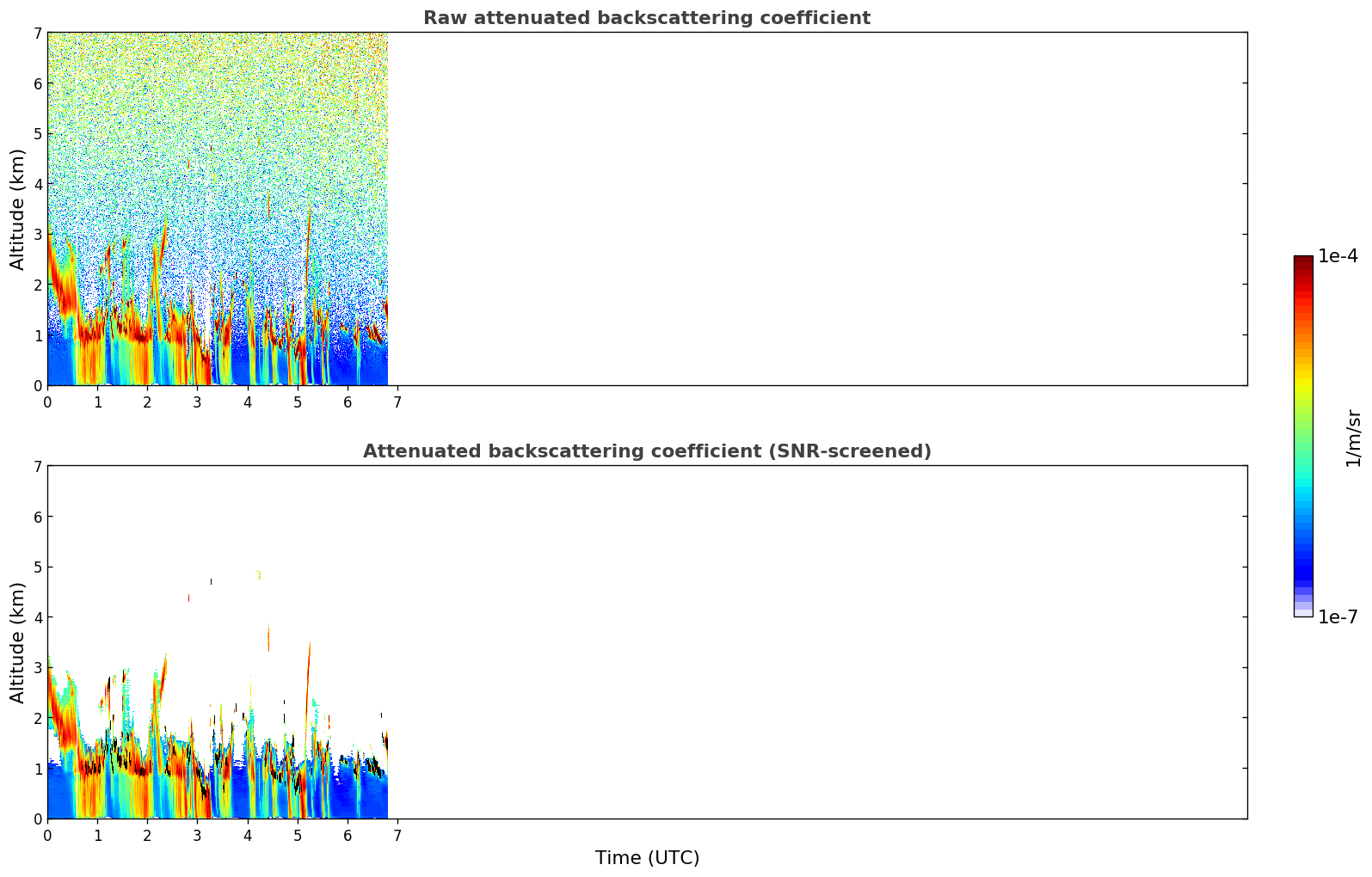Click the "Attenuated backscattering coefficient (SNR-screened)" title
Viewport: 1372px width, 877px height.
(646, 451)
